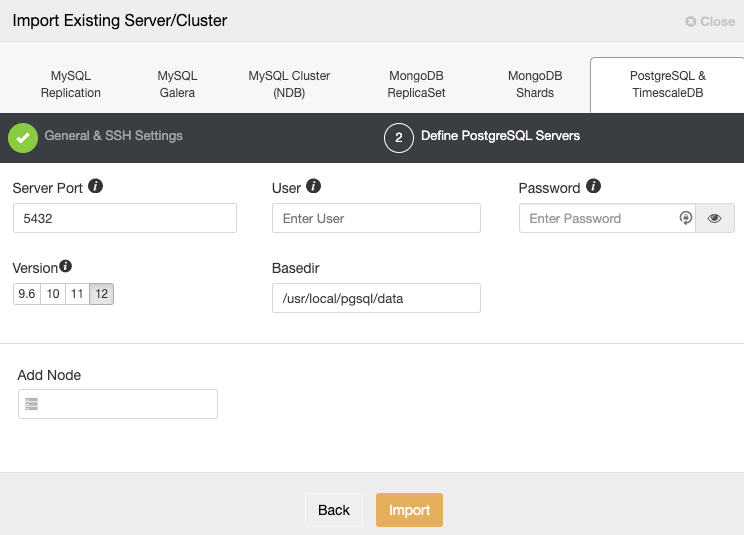Select PostgreSQL version 12
The image size is (744, 535).
102,294
